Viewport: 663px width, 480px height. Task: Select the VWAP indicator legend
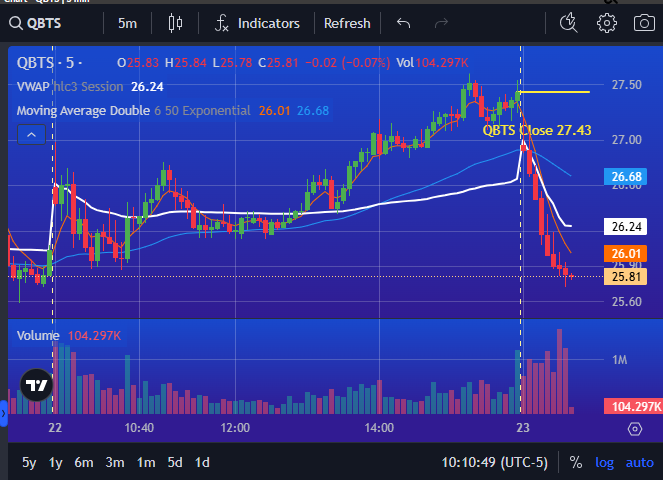(90, 87)
